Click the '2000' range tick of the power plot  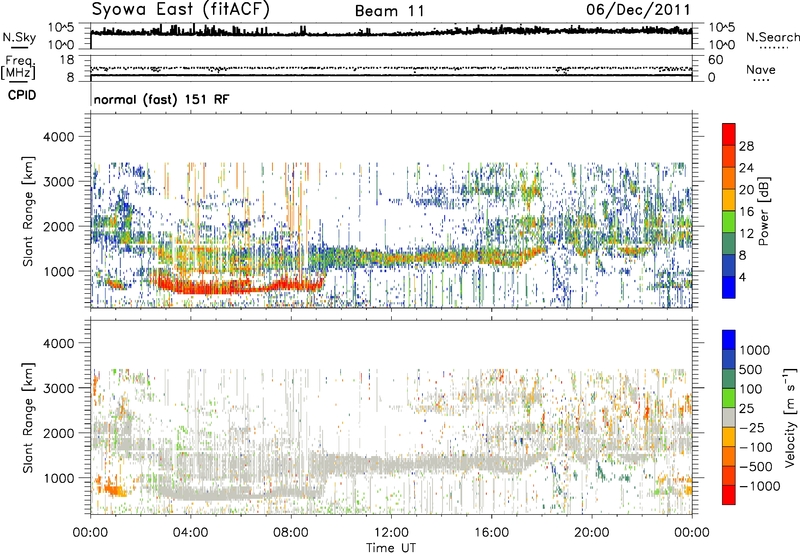click(58, 226)
